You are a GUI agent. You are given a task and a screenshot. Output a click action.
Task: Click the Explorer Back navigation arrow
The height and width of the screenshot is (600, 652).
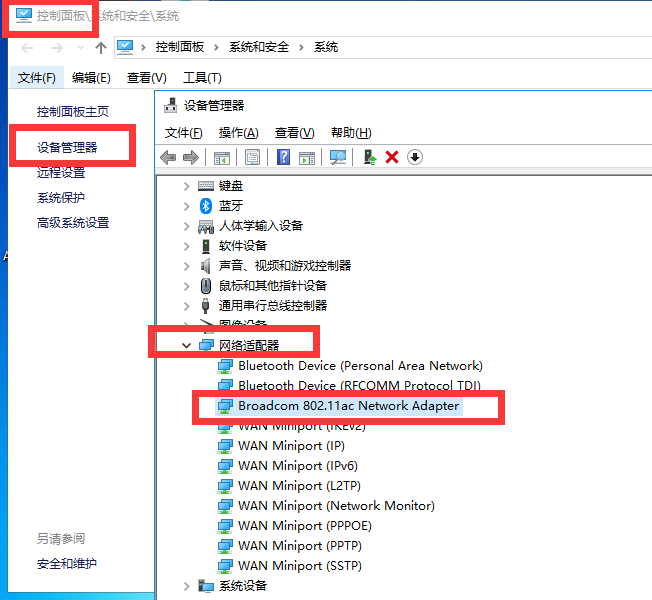point(27,48)
